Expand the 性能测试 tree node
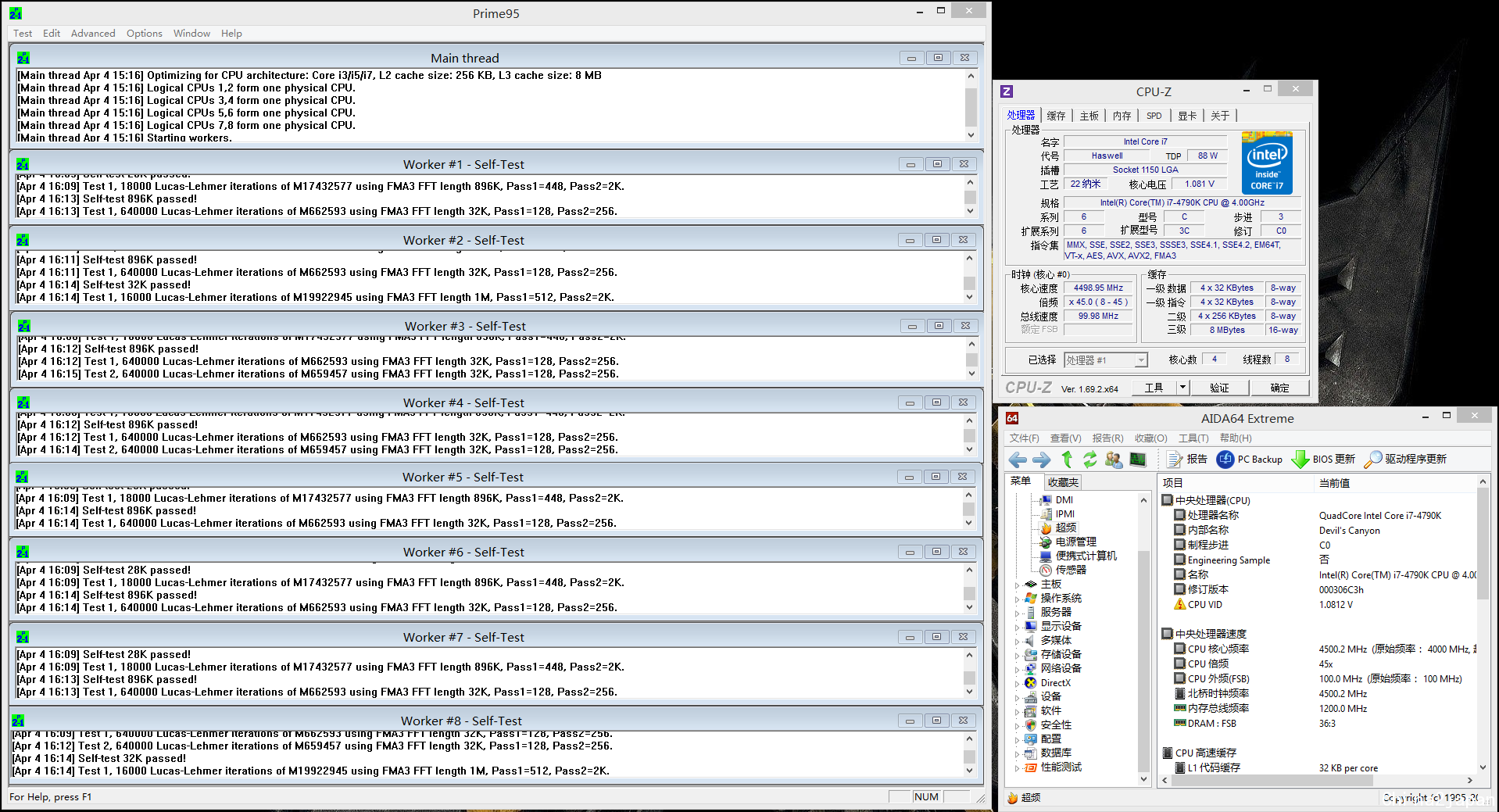The height and width of the screenshot is (812, 1499). pos(1017,767)
